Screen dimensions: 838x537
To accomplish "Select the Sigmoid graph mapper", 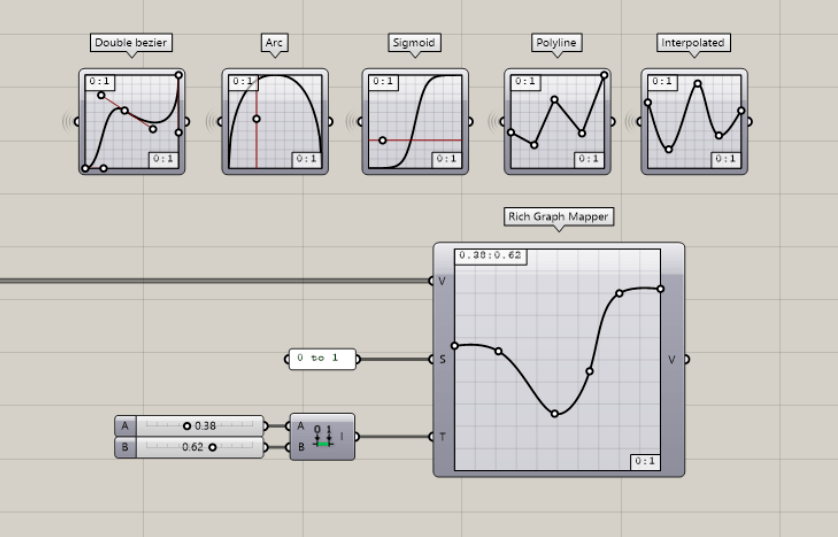I will pos(415,121).
